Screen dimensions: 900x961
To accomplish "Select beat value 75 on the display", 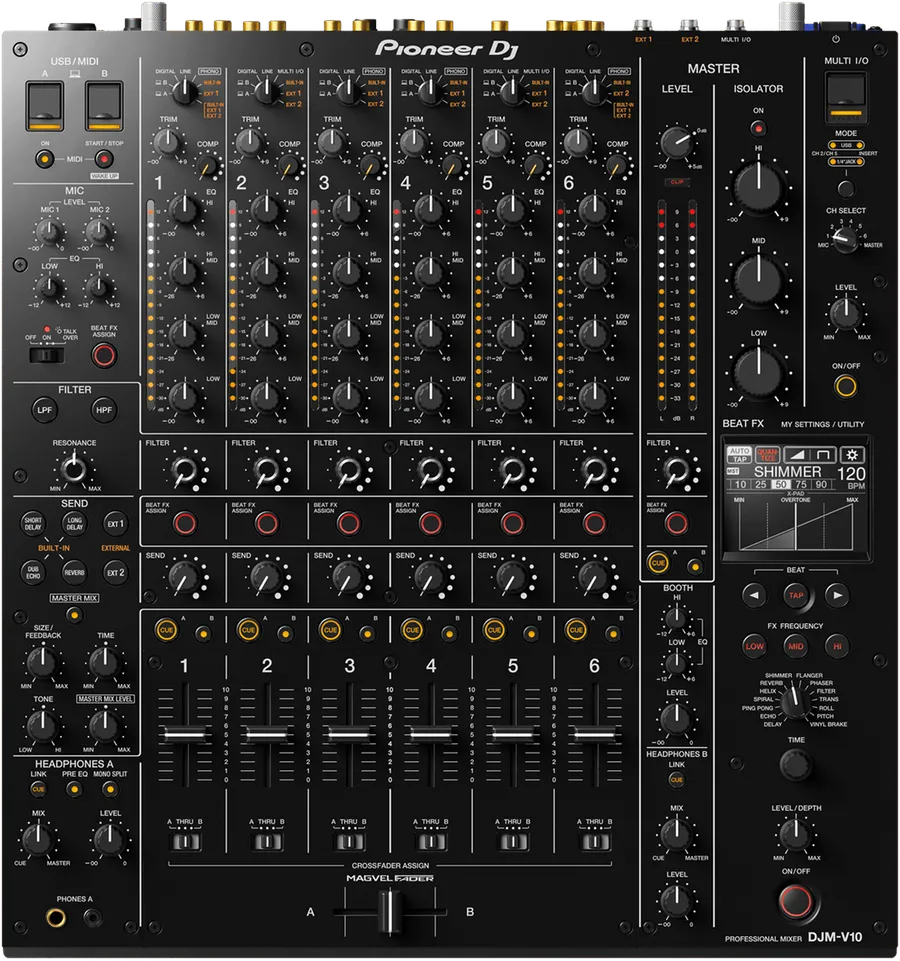I will 801,484.
